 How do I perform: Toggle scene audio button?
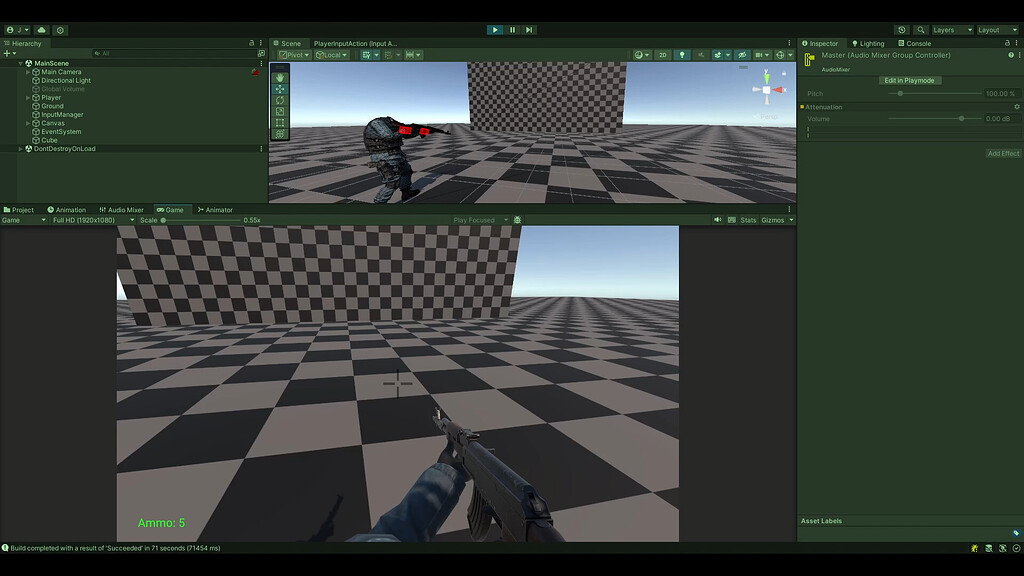(x=701, y=55)
